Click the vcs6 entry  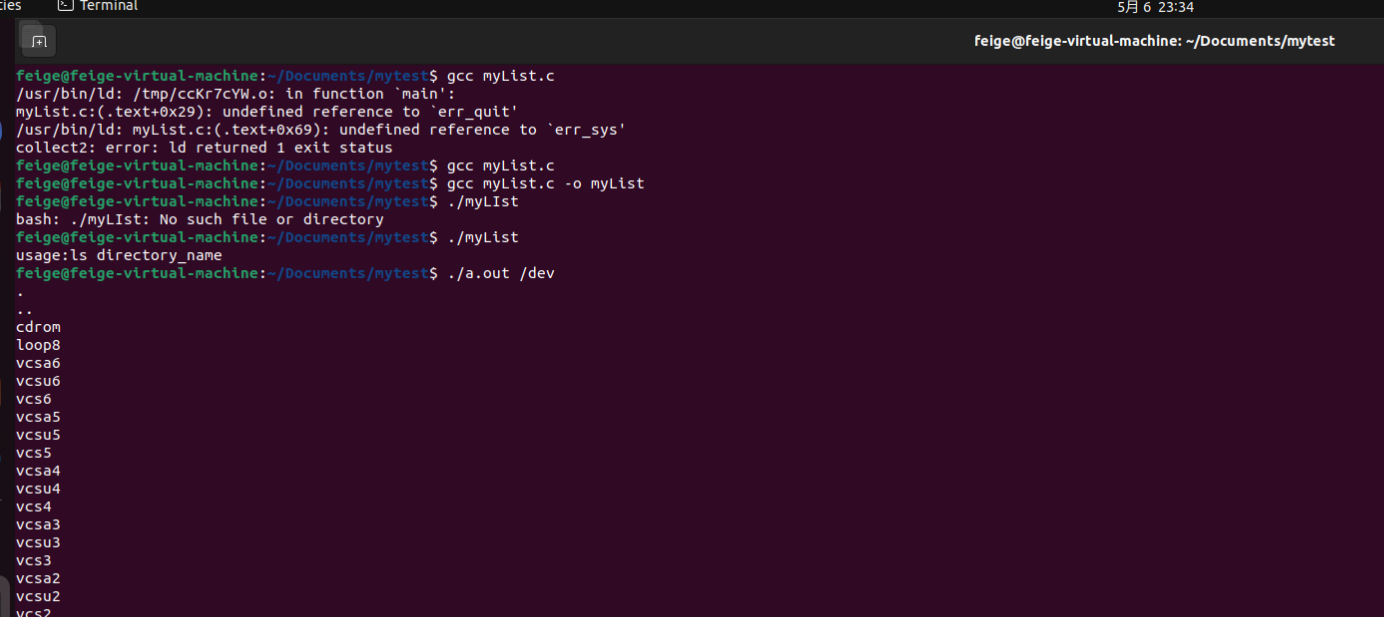34,400
